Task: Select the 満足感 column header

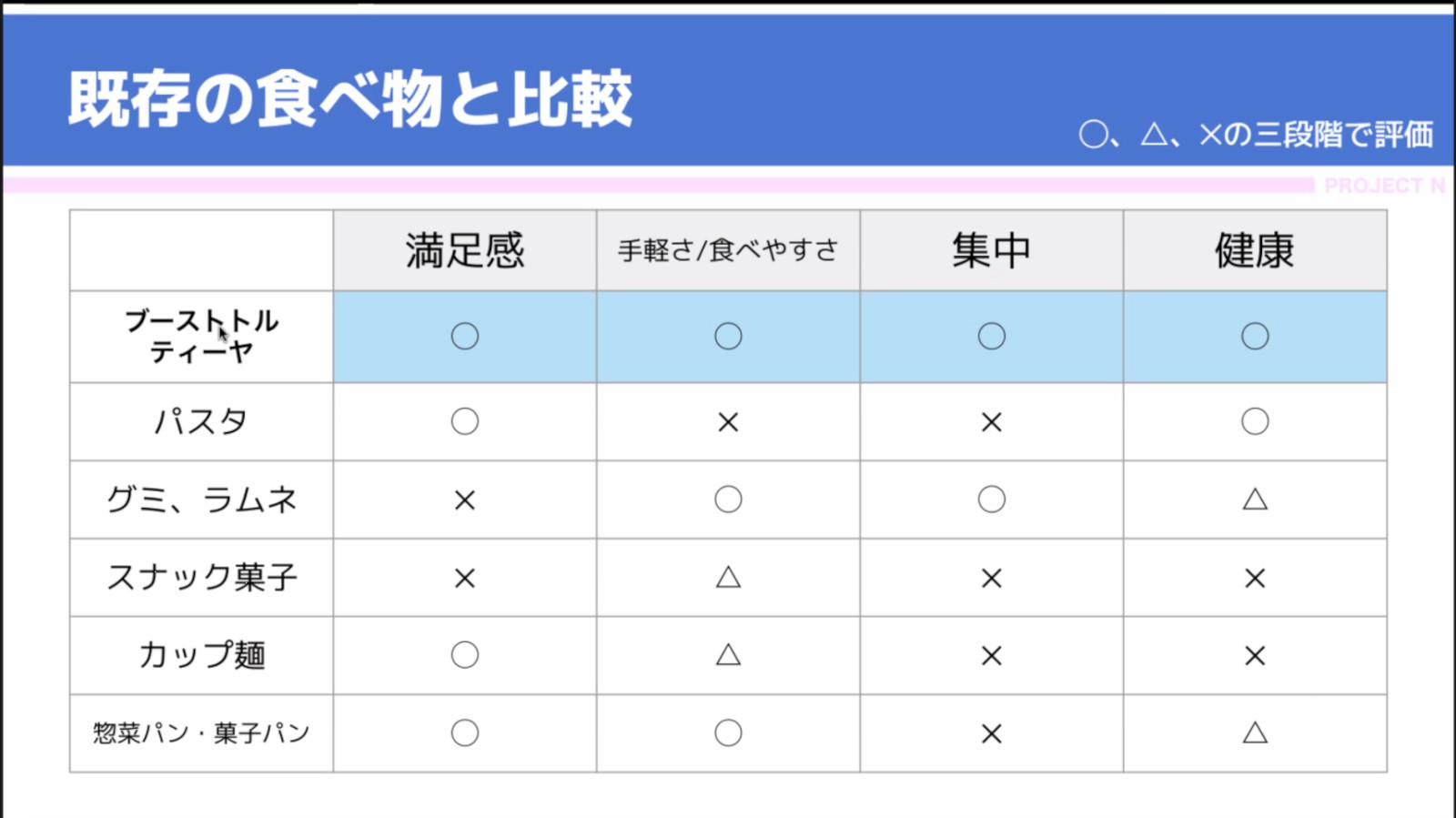Action: 465,250
